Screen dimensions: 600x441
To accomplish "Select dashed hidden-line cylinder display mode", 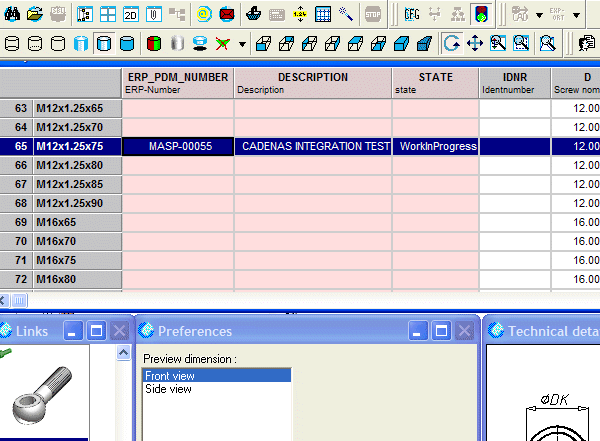I will click(x=35, y=44).
